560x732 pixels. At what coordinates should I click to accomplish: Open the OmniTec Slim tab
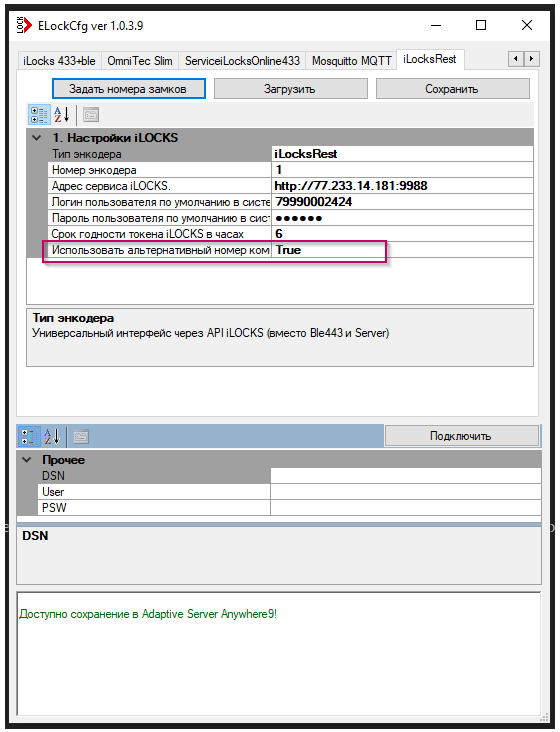coord(140,61)
